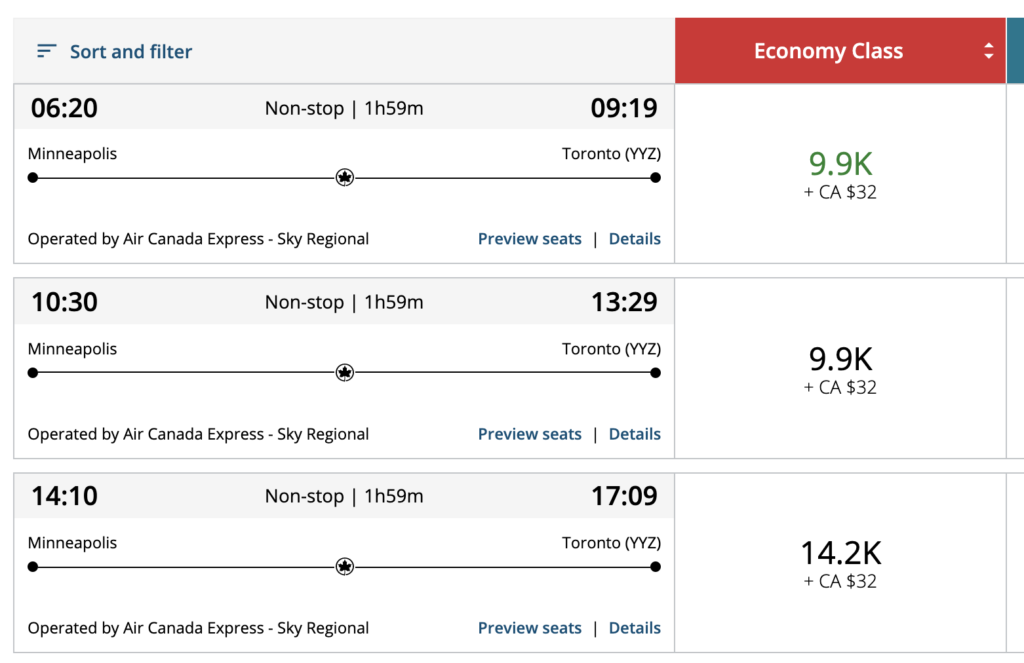Click the departure dot on the 06:20 route line
This screenshot has height=663, width=1024.
point(33,177)
